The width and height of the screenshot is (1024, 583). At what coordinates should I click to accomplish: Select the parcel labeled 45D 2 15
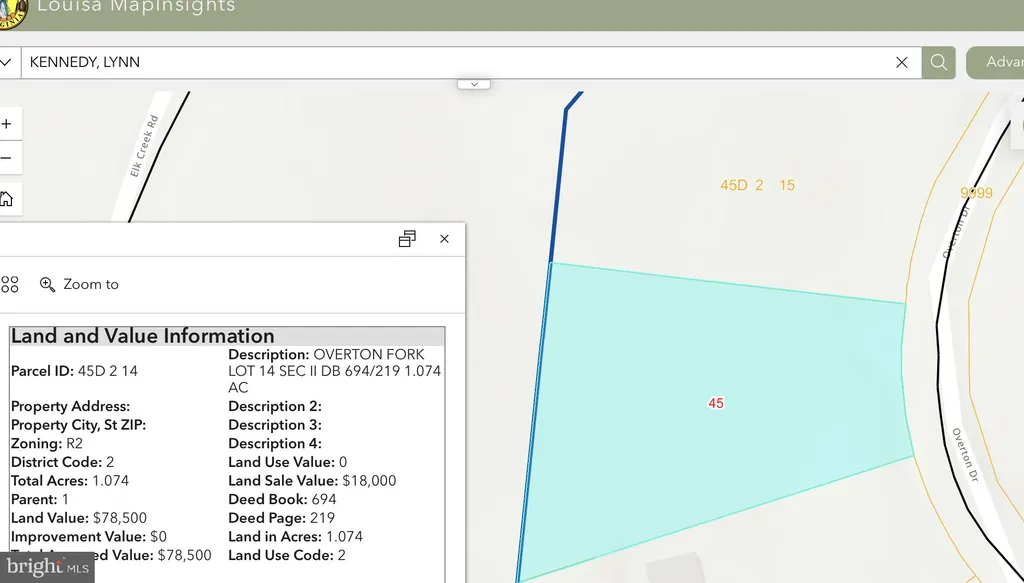point(758,185)
